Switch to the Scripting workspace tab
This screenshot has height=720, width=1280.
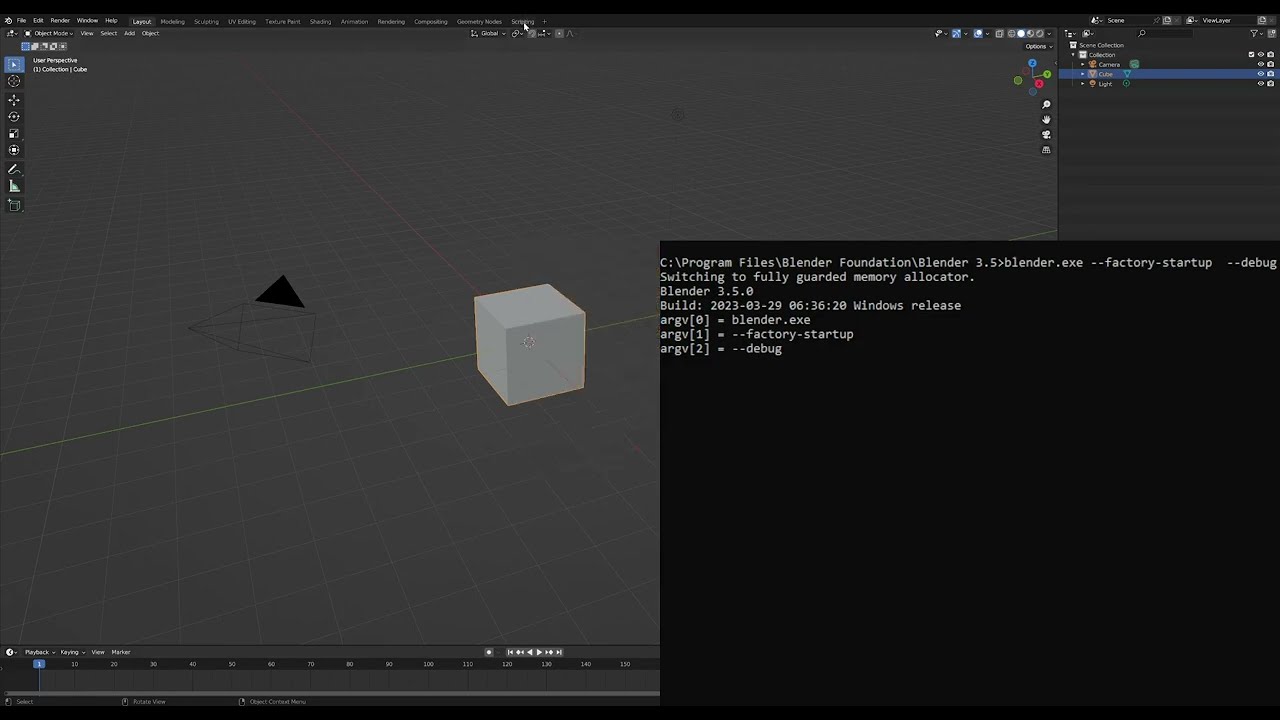522,21
